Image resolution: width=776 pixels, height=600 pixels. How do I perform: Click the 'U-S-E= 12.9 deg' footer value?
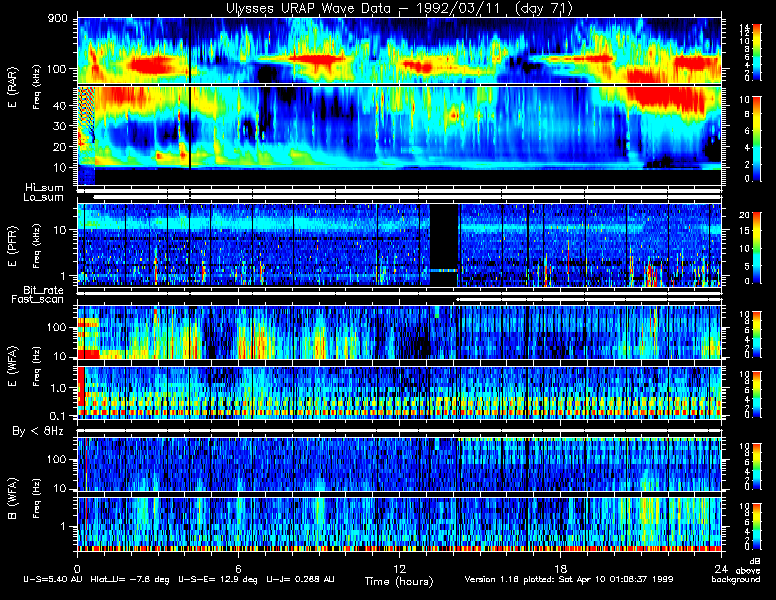[217, 579]
